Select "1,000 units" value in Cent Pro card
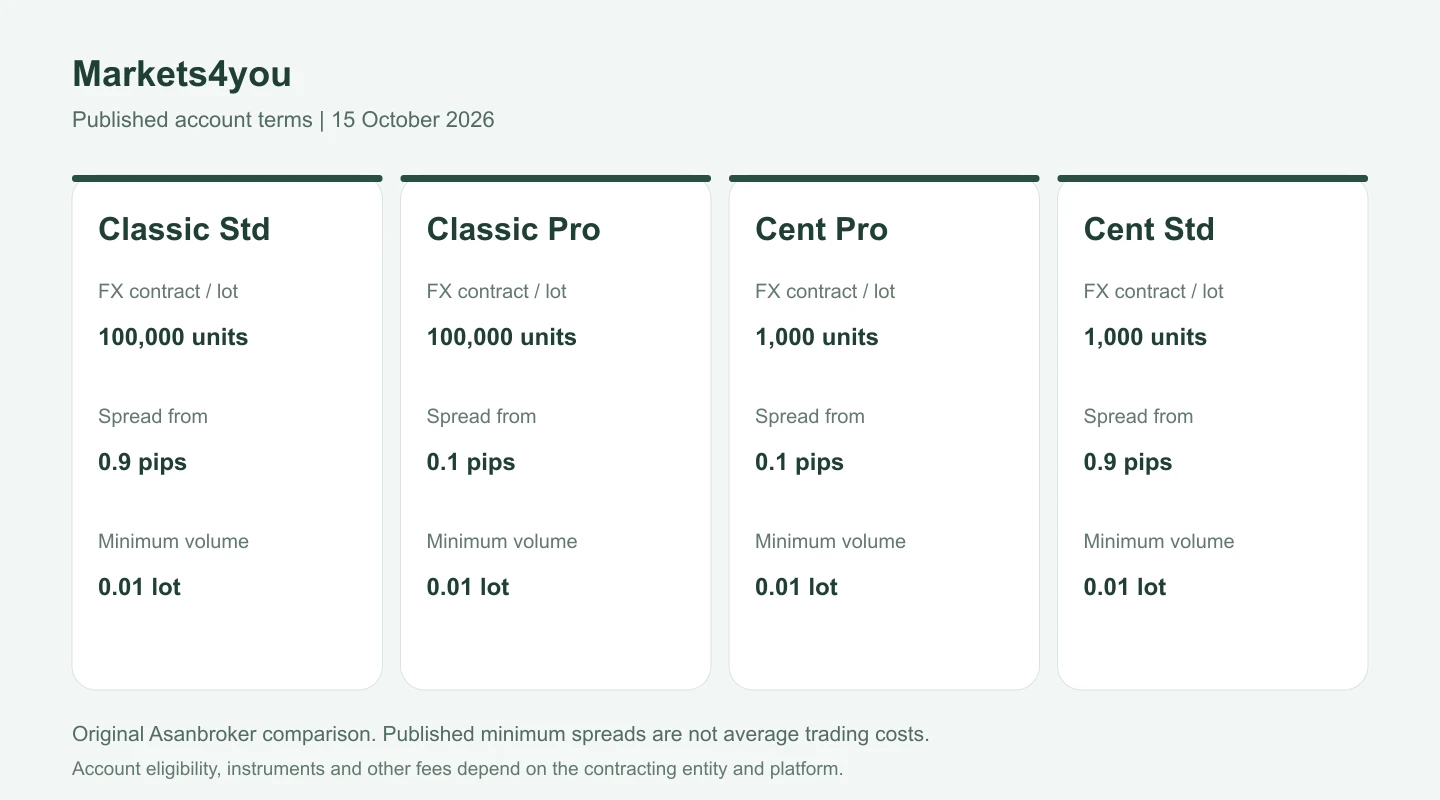 coord(816,337)
